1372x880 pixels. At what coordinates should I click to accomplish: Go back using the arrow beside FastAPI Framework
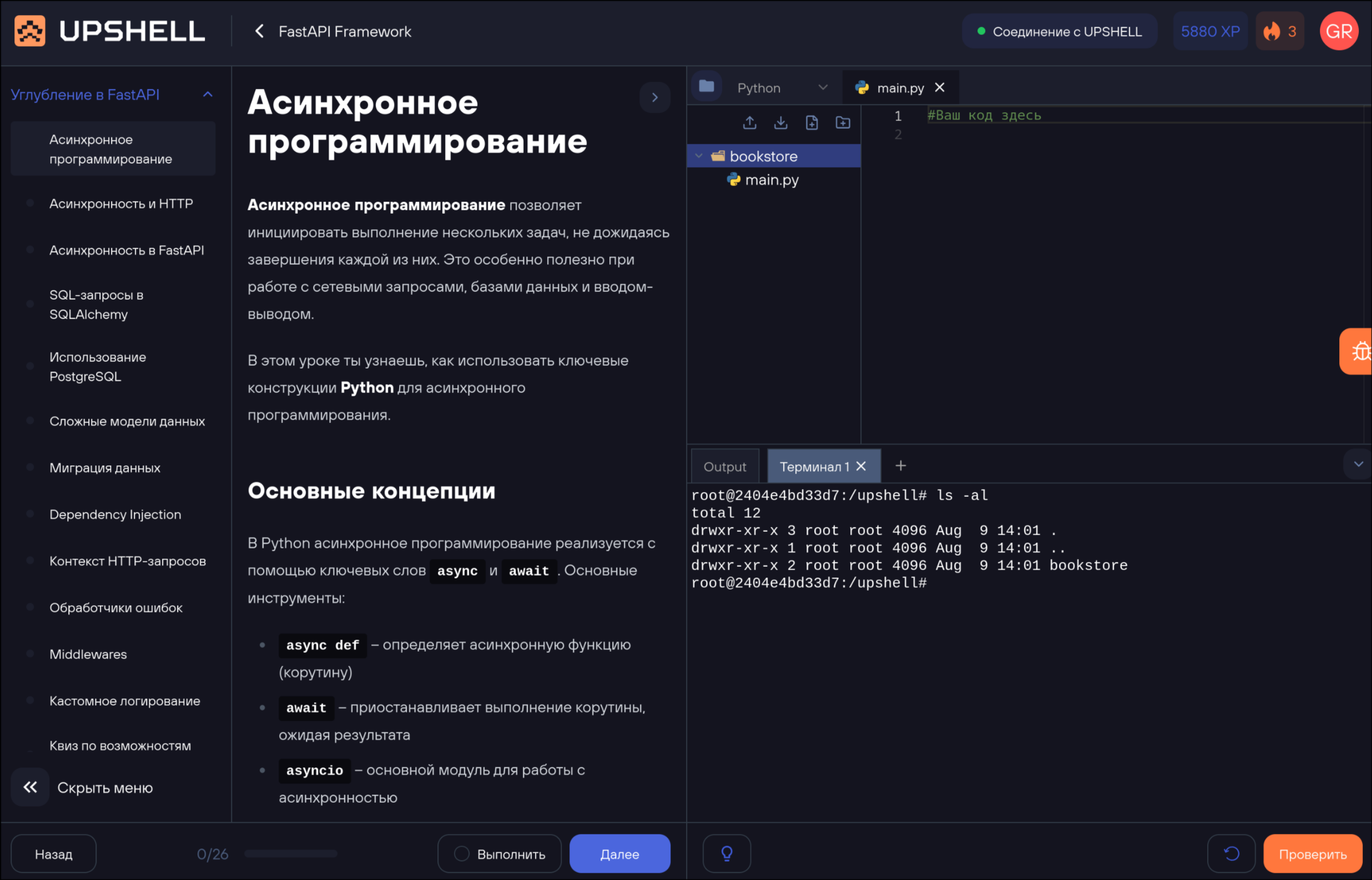[259, 32]
